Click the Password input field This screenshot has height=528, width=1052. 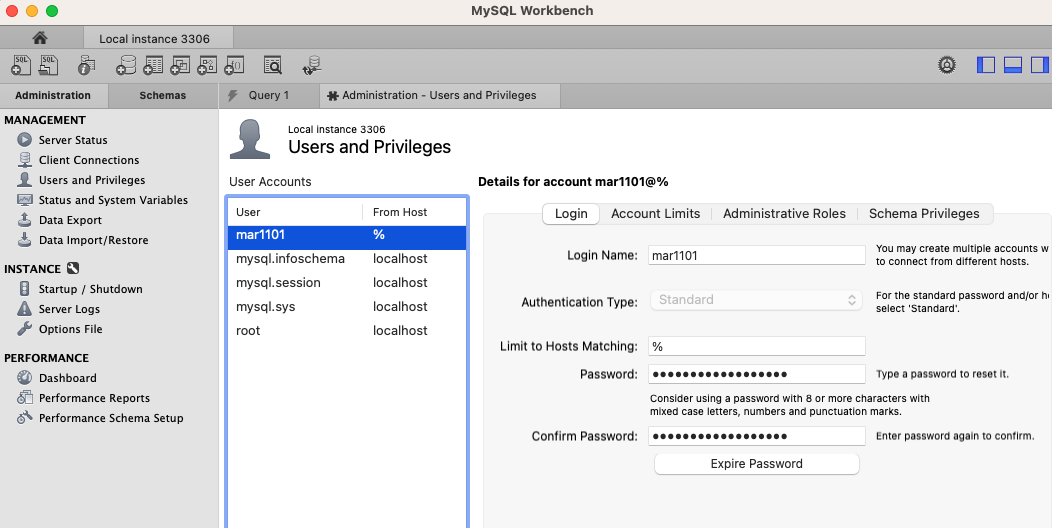(757, 374)
